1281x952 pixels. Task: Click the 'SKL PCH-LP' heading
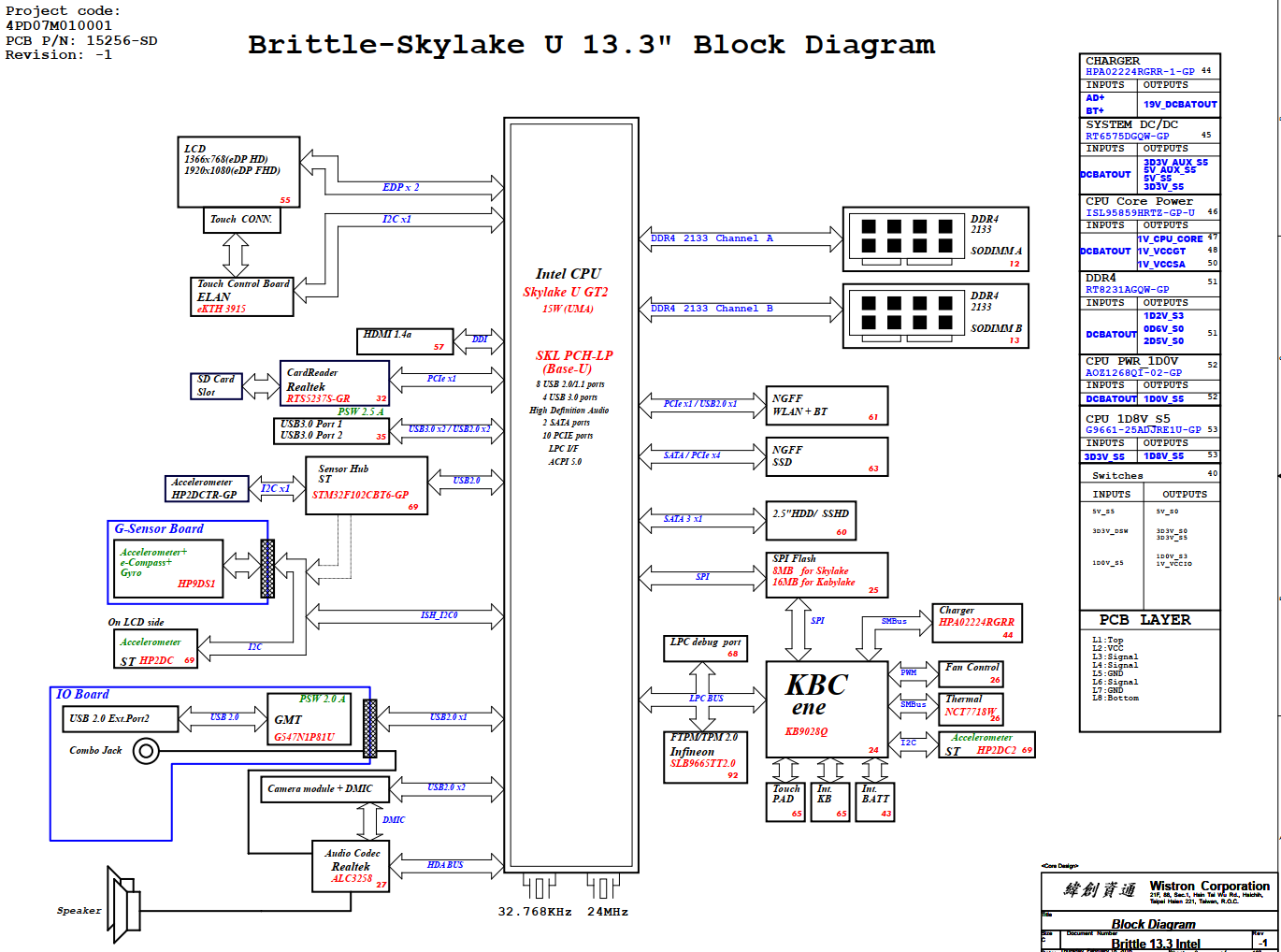(574, 355)
